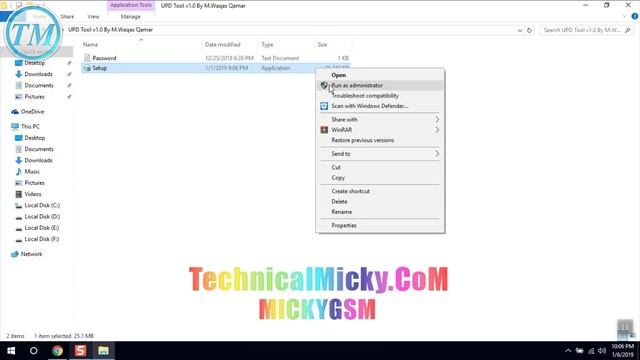This screenshot has height=360, width=640.
Task: Select This PC in navigation pane
Action: click(x=30, y=127)
